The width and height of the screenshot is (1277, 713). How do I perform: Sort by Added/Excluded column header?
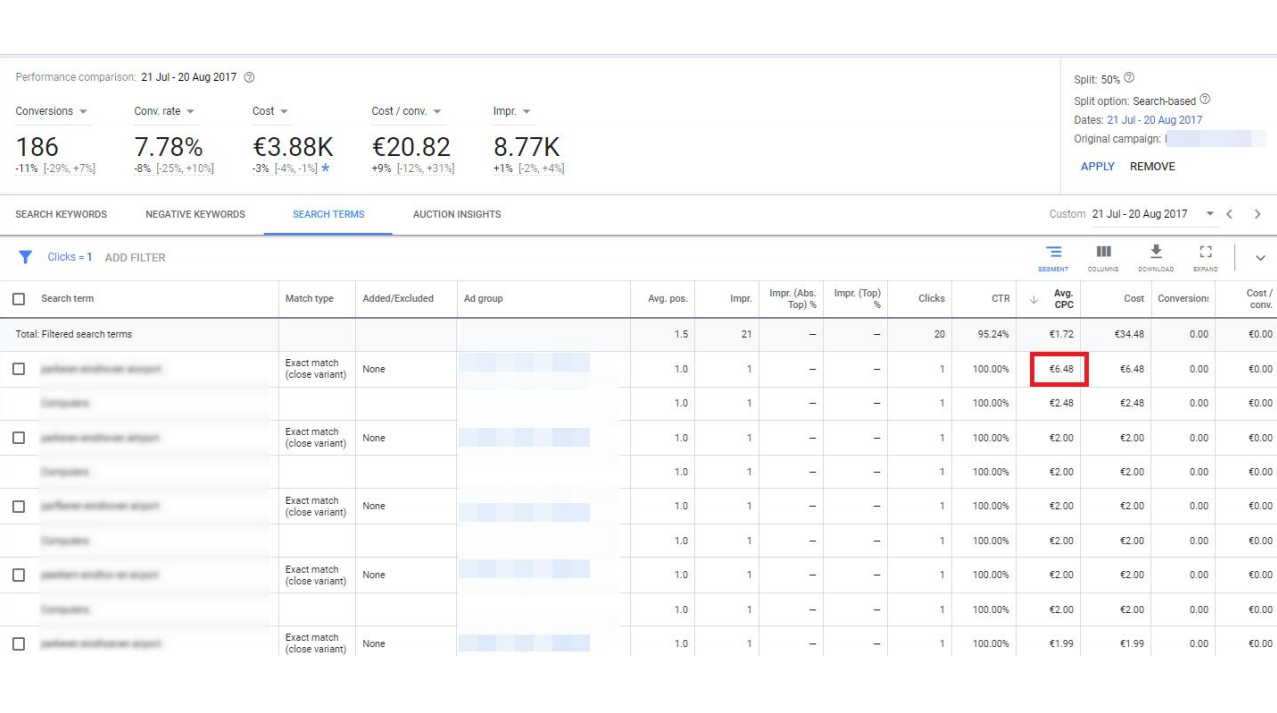(398, 299)
